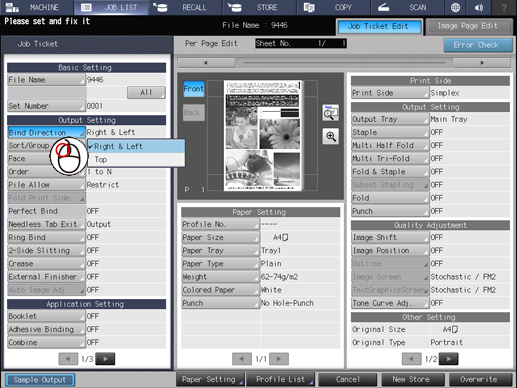Open Adhesive Binding setting
Screen dimensions: 517x388
click(x=46, y=329)
